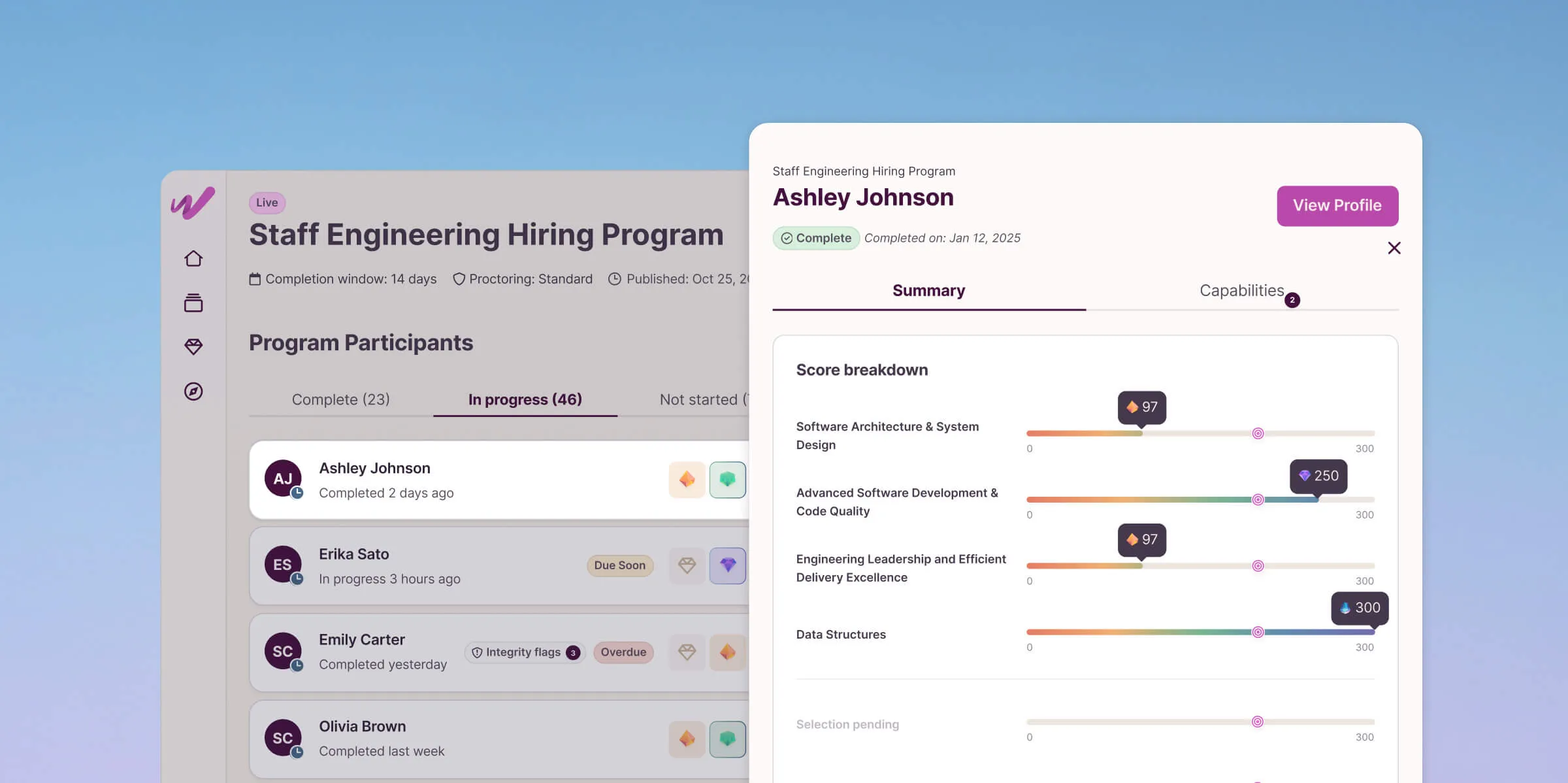
Task: Click the ES avatar for Erika Sato
Action: [283, 565]
